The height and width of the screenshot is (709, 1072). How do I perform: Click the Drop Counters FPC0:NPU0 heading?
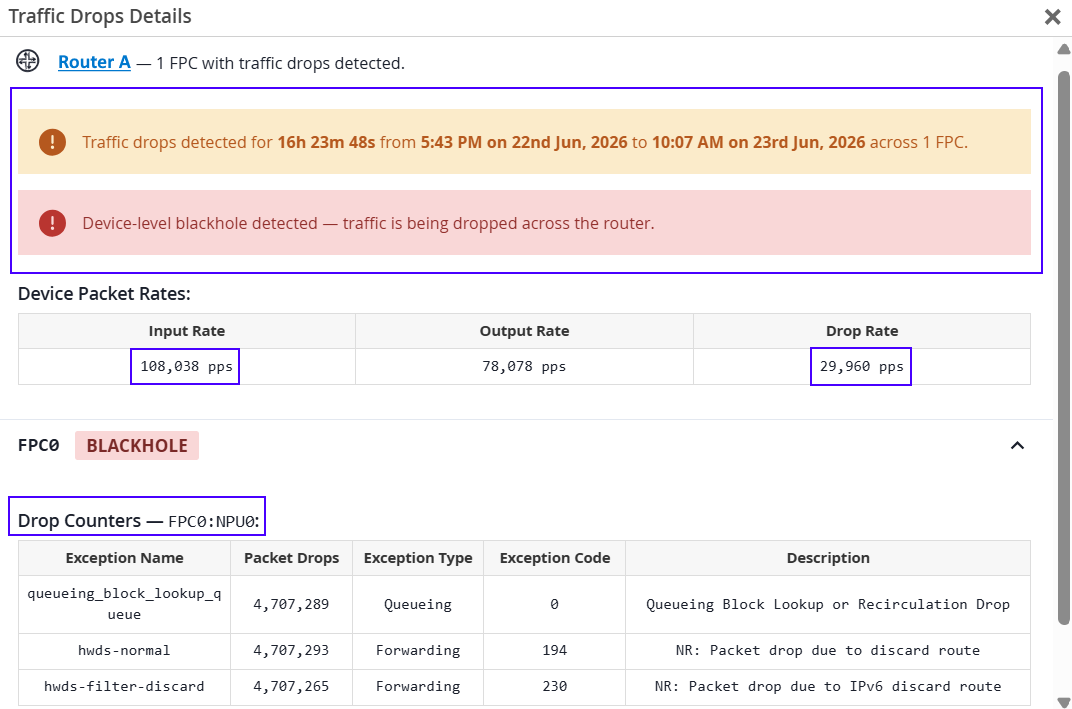(139, 521)
